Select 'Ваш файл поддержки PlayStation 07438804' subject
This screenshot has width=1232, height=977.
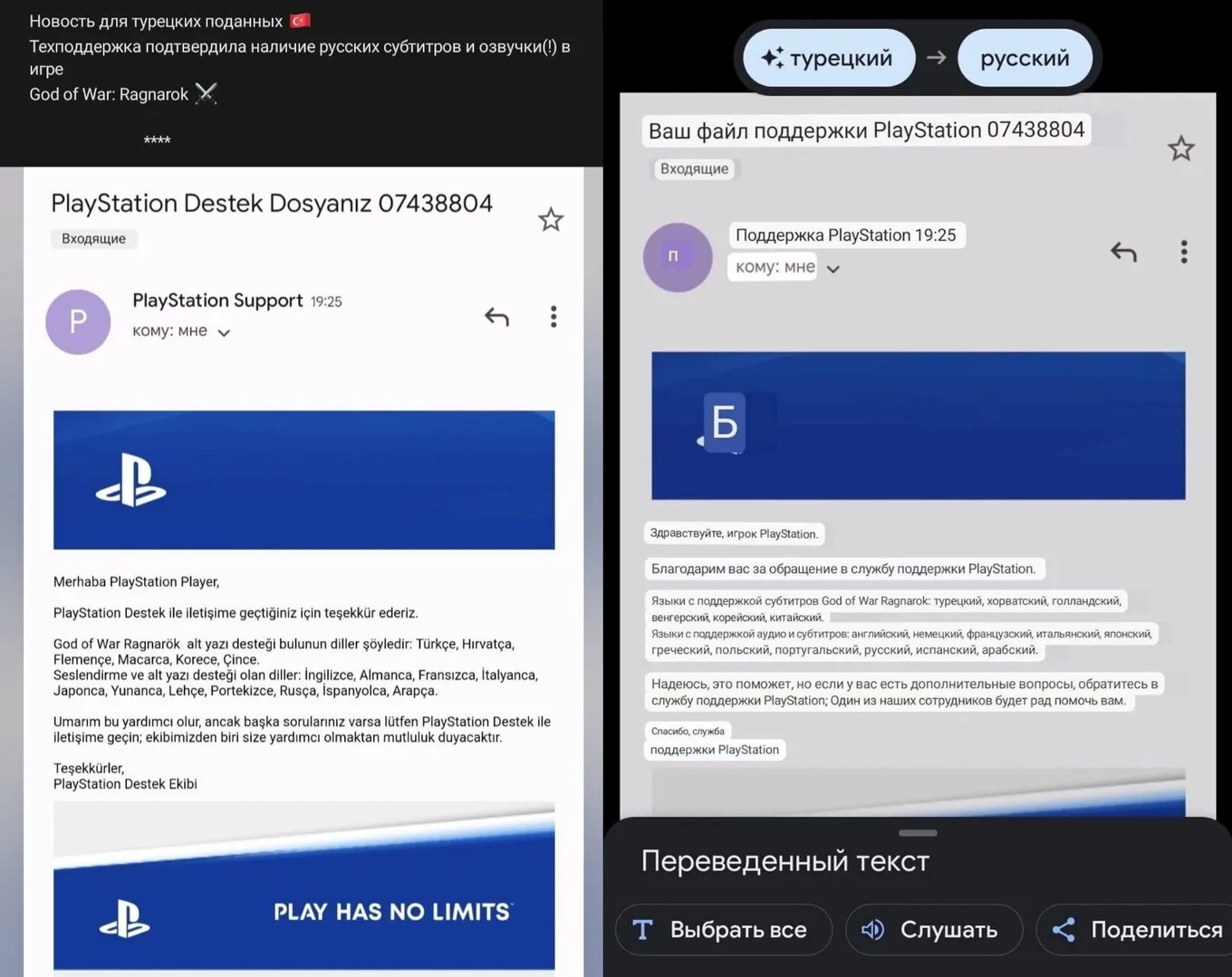click(866, 130)
